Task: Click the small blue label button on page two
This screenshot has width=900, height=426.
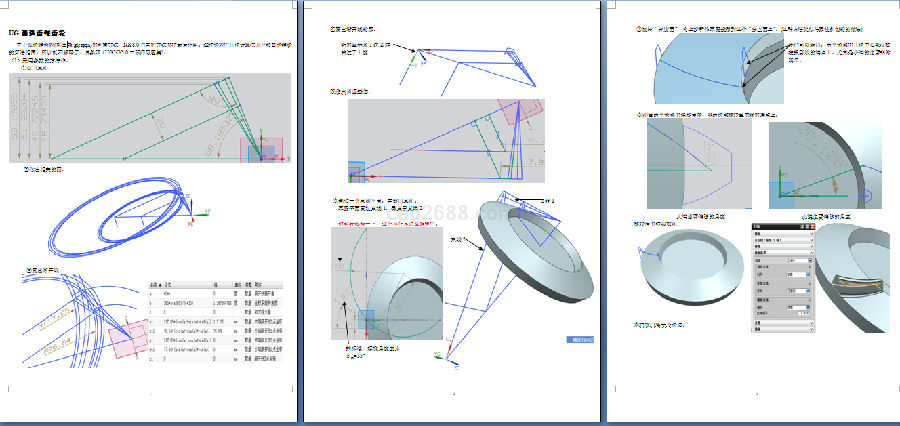Action: point(582,340)
